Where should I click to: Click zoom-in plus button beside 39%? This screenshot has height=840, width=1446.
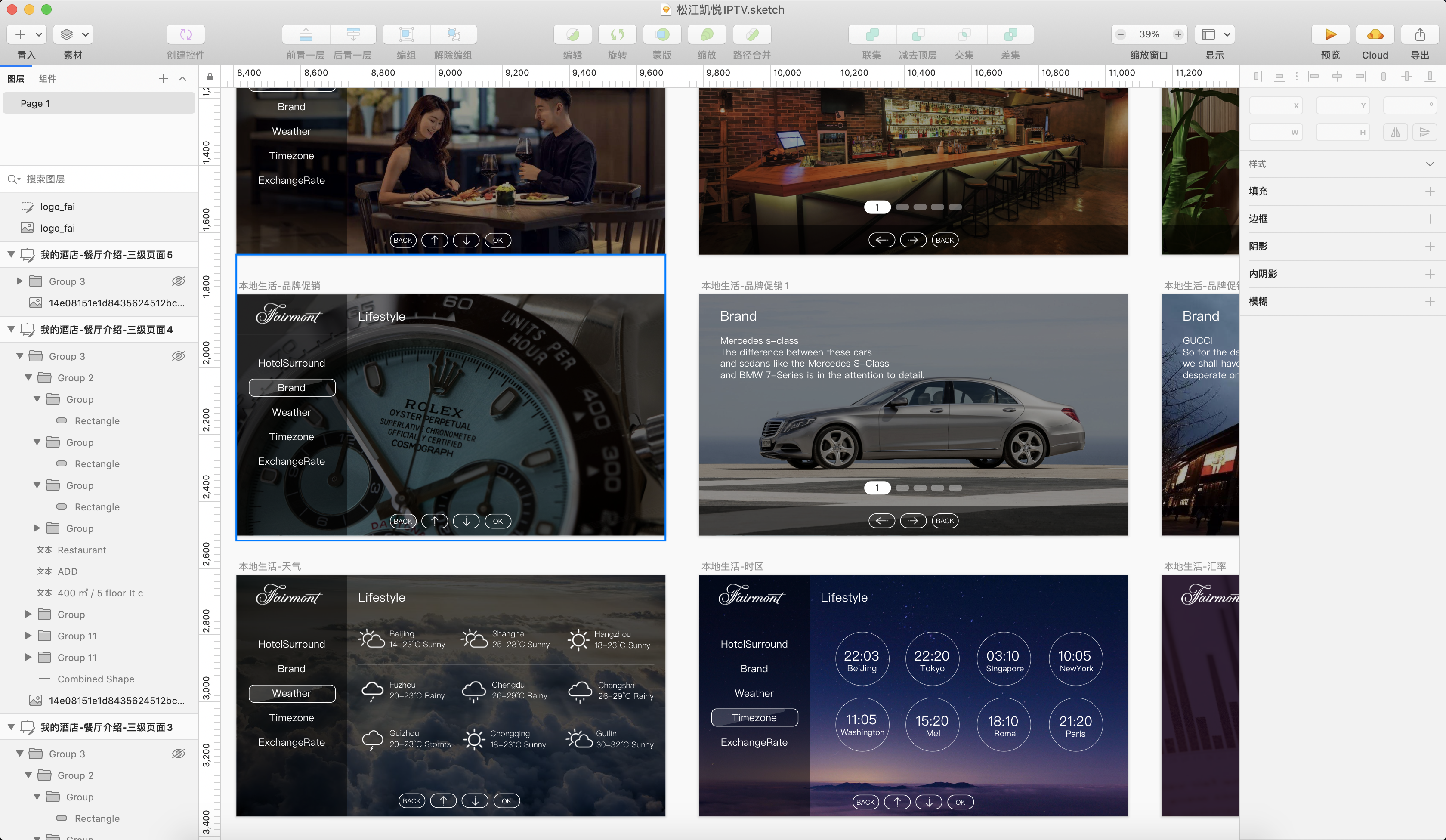click(x=1178, y=34)
